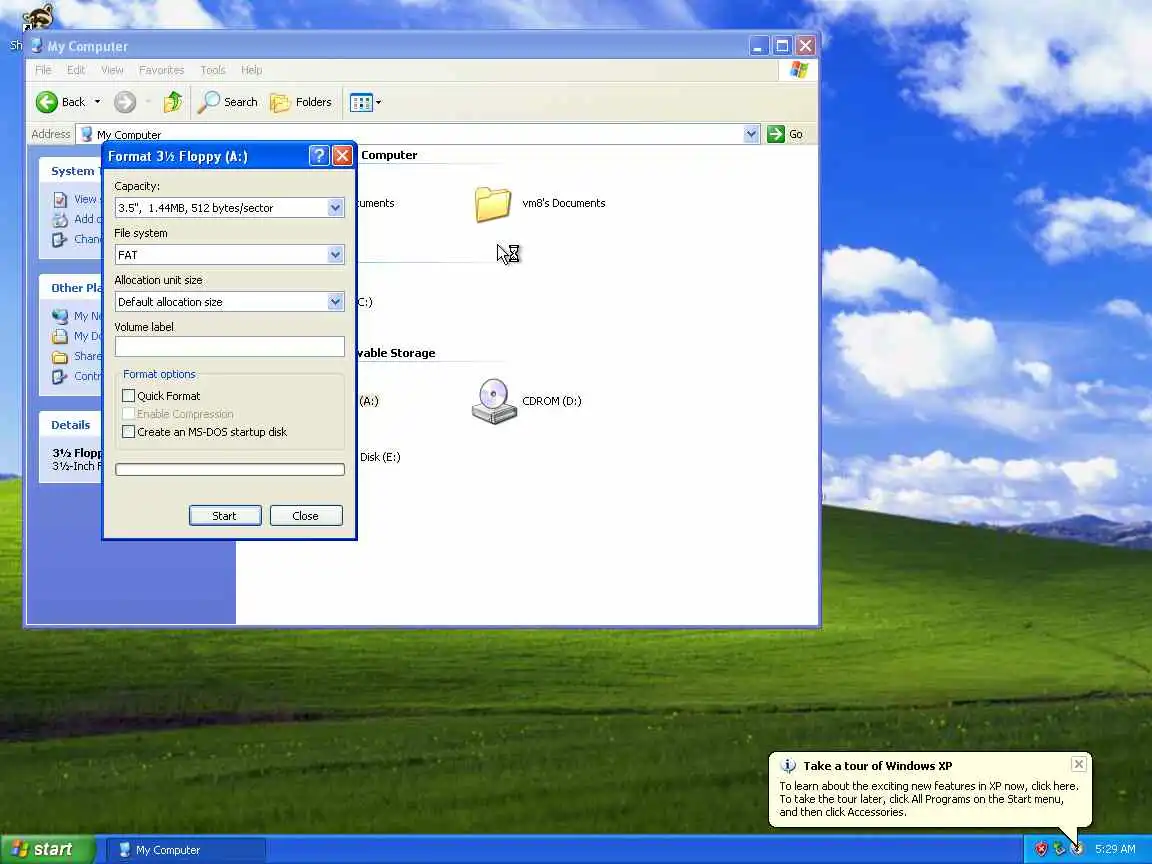The image size is (1152, 864).
Task: Go up one folder level icon
Action: [x=173, y=102]
